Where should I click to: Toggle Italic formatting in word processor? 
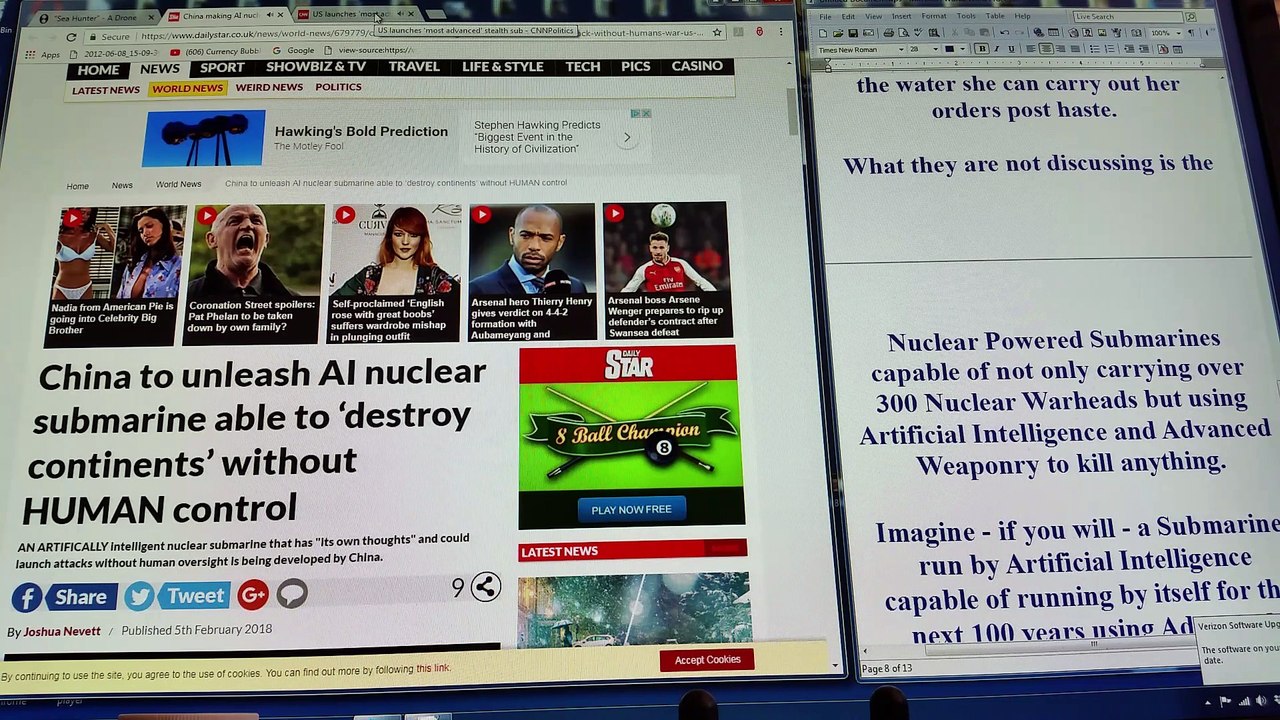[997, 49]
